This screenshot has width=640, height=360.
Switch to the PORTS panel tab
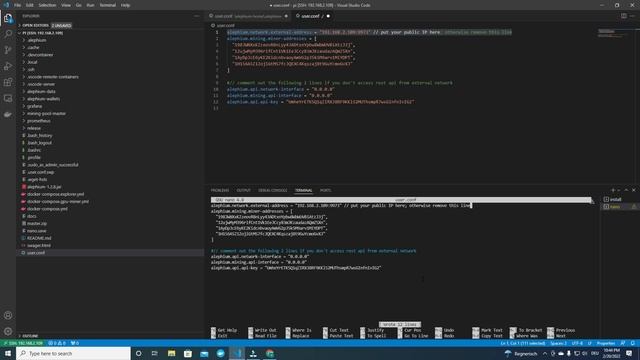pyautogui.click(x=325, y=190)
